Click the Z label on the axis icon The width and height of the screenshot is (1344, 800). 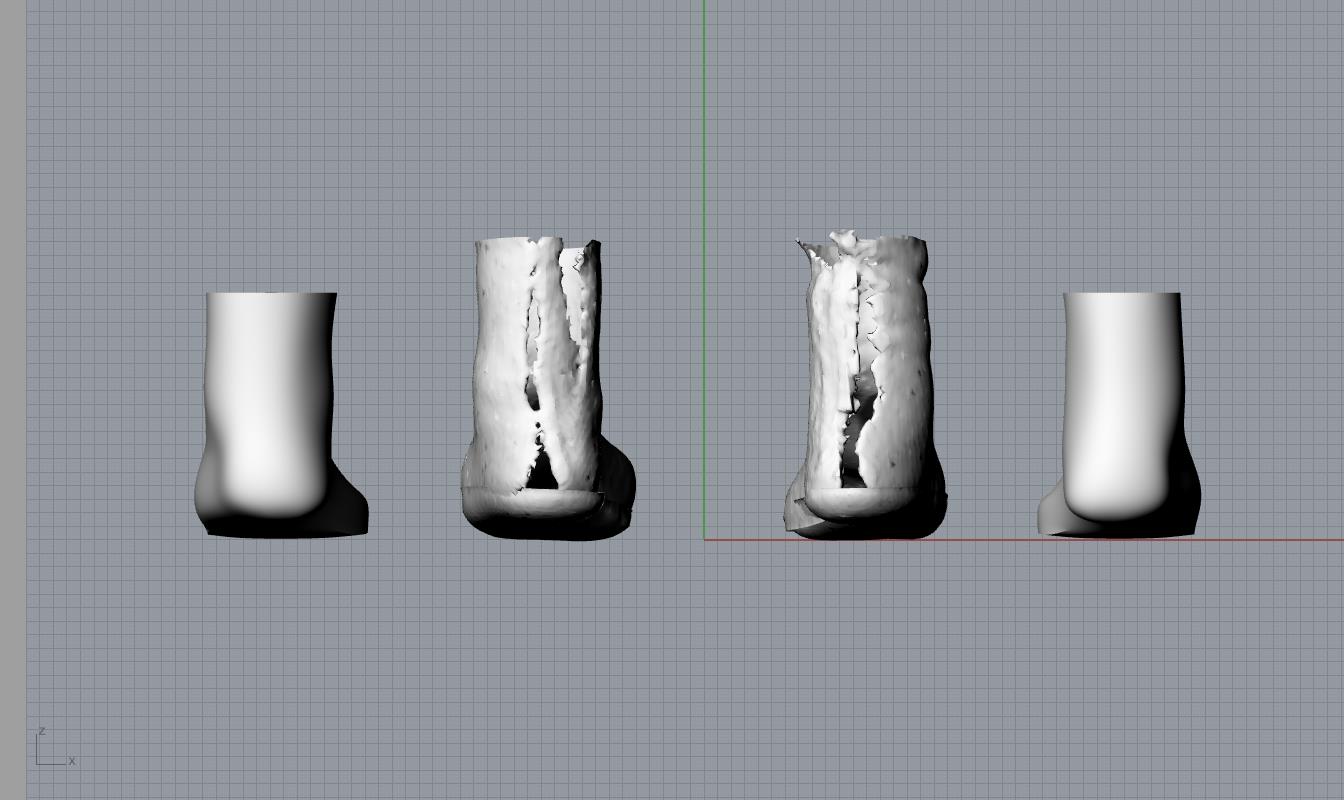[x=42, y=732]
